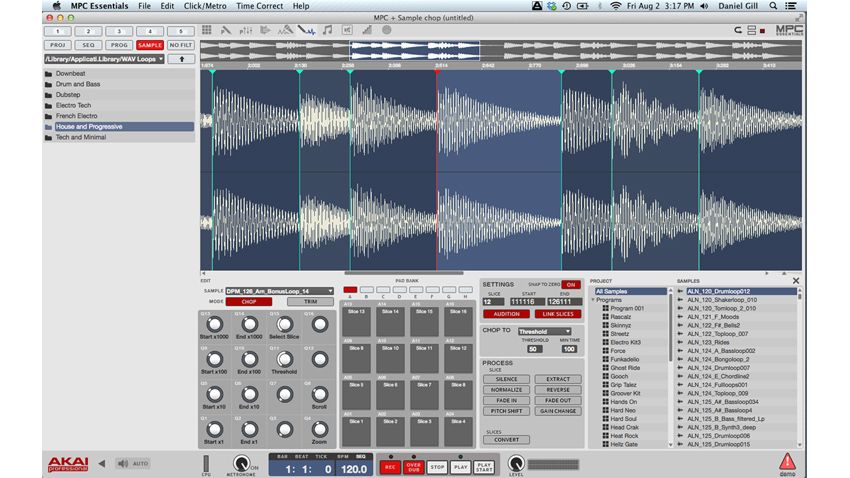Open the Step Sequence bars icon
This screenshot has width=850, height=478.
[367, 30]
